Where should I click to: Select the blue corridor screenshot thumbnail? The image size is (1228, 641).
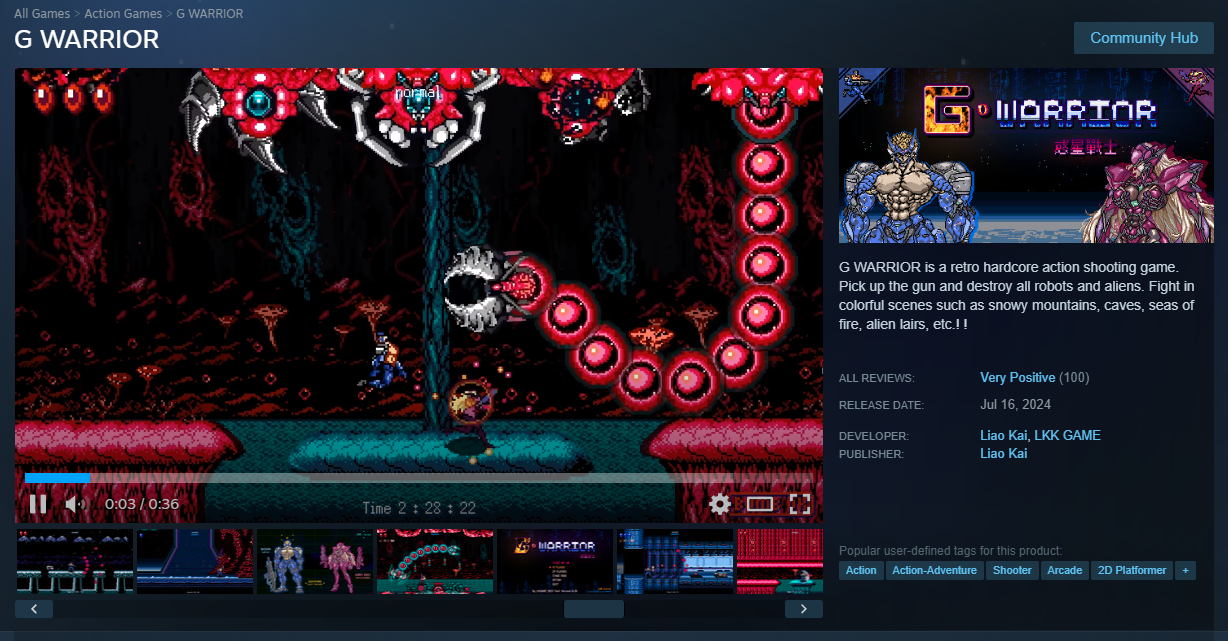click(195, 562)
